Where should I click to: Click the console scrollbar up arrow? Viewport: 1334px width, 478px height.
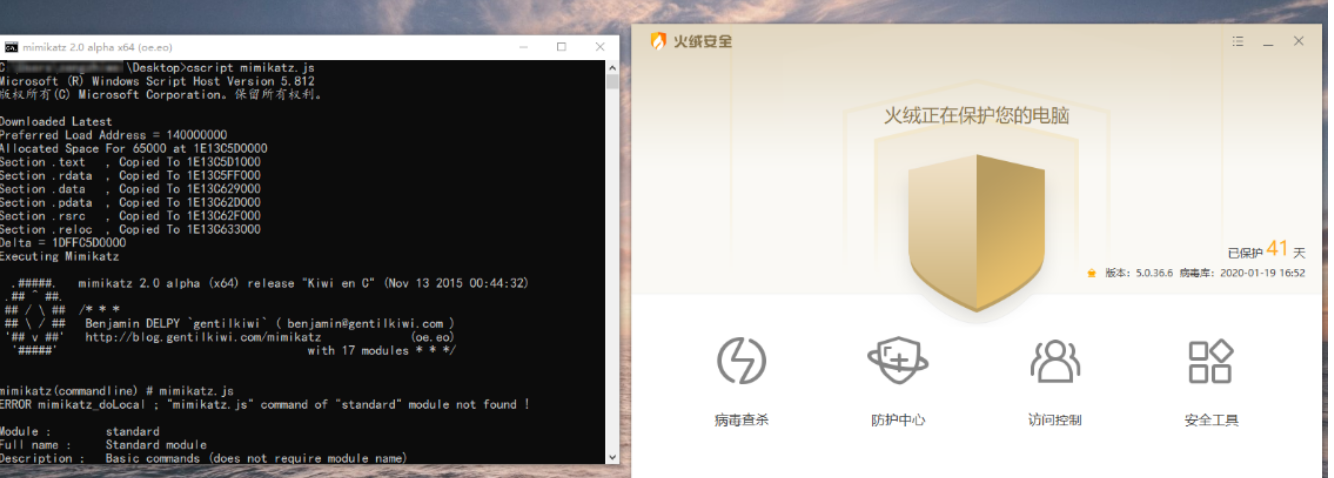pyautogui.click(x=611, y=68)
